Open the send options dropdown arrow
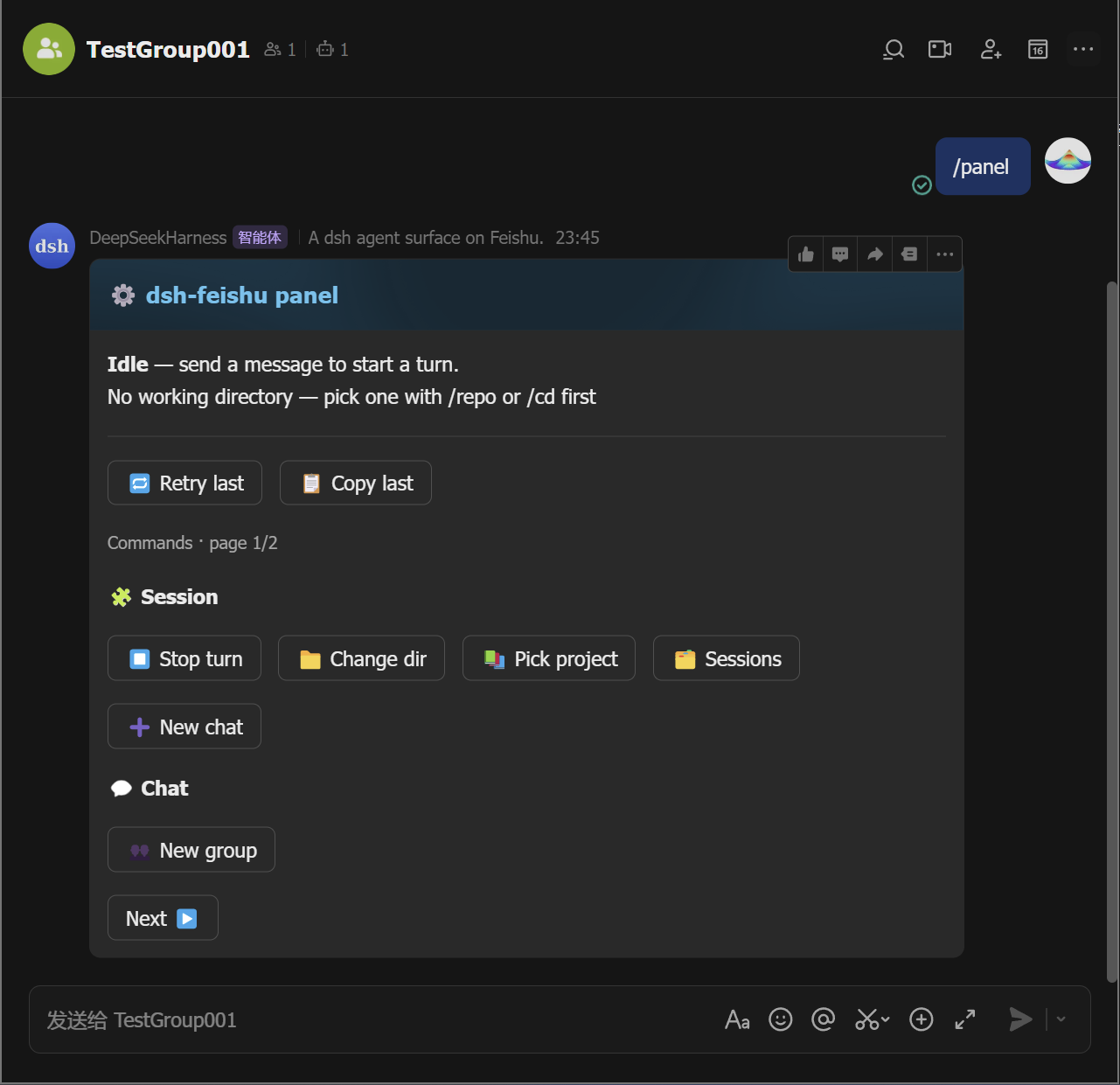Viewport: 1120px width, 1085px height. coord(1061,1019)
